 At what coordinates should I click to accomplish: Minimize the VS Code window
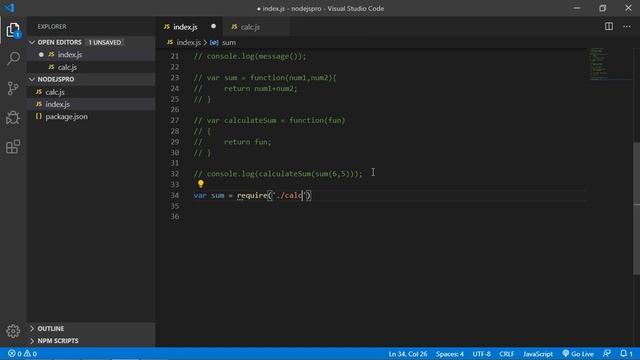click(x=577, y=8)
